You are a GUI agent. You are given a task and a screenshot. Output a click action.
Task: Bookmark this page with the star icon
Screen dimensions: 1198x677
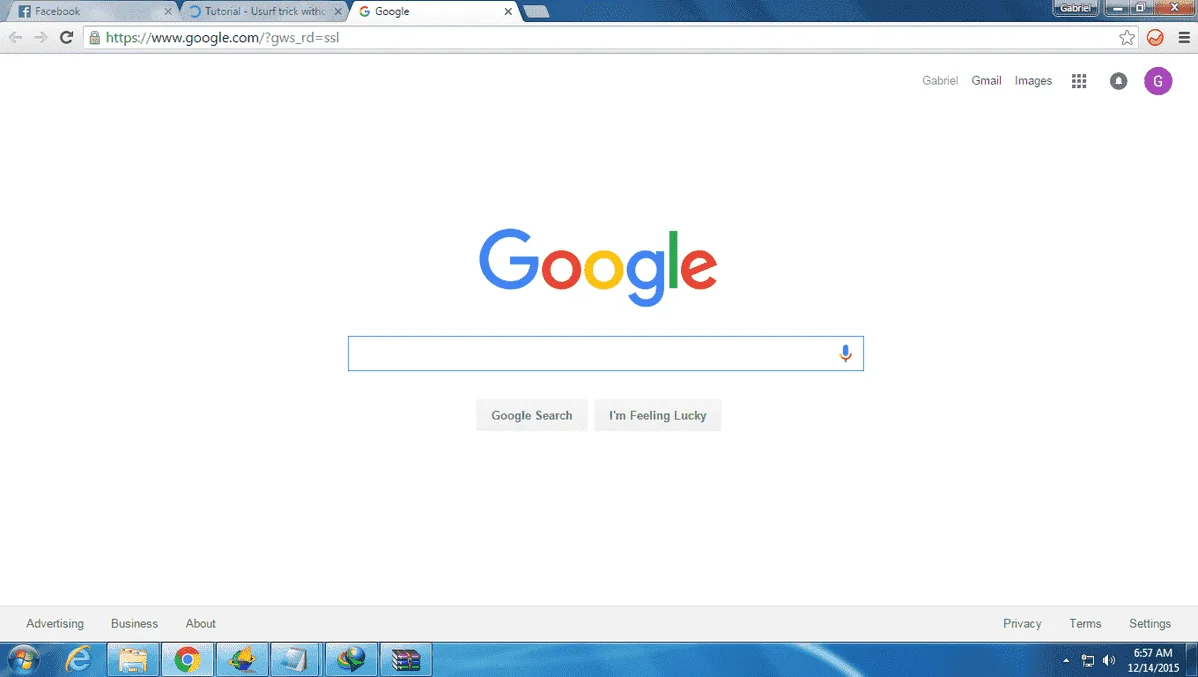[1127, 37]
